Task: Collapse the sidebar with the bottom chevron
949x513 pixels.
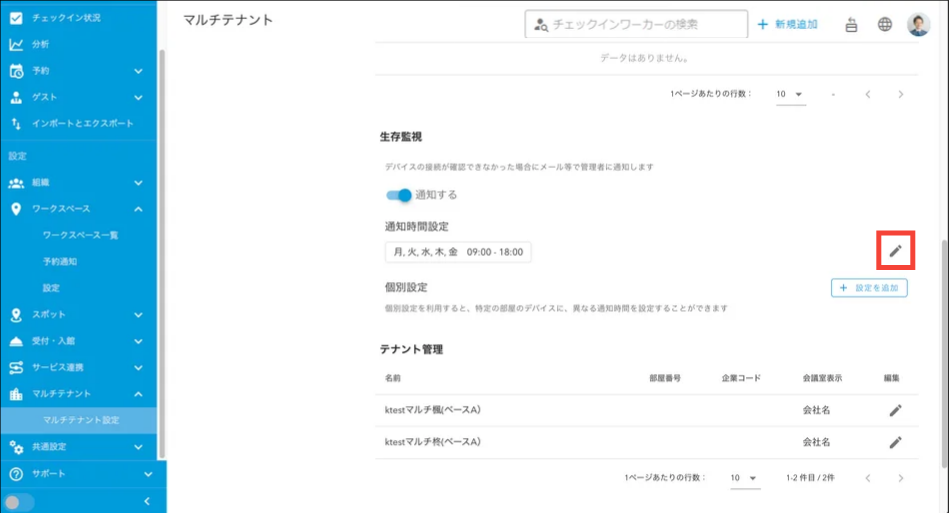Action: 147,501
